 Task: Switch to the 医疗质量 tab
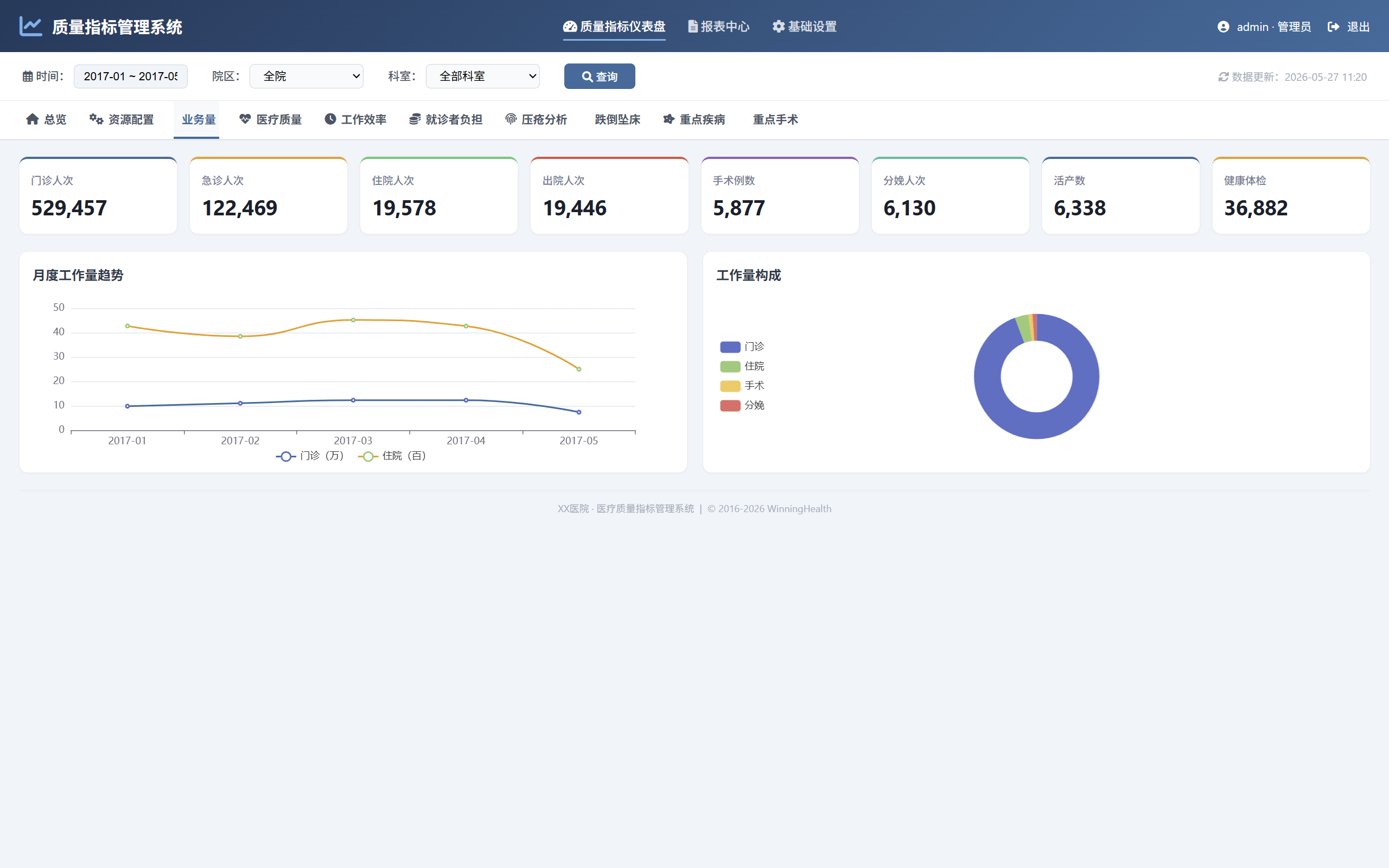(x=270, y=119)
